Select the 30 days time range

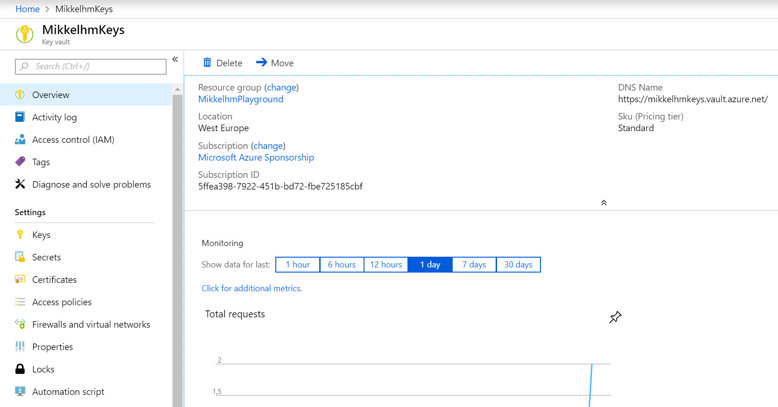519,265
